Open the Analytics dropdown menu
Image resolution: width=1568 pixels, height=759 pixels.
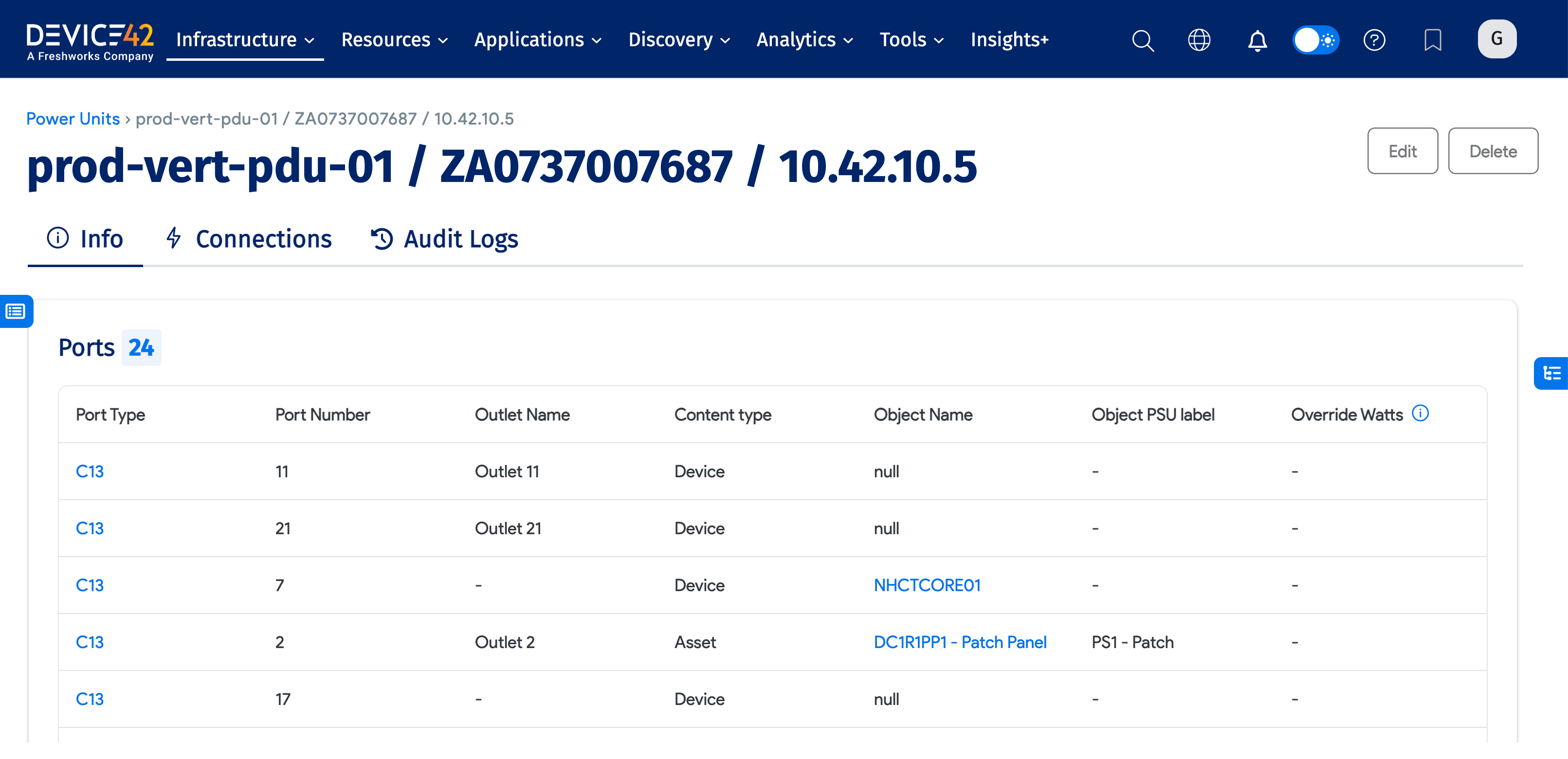coord(804,40)
